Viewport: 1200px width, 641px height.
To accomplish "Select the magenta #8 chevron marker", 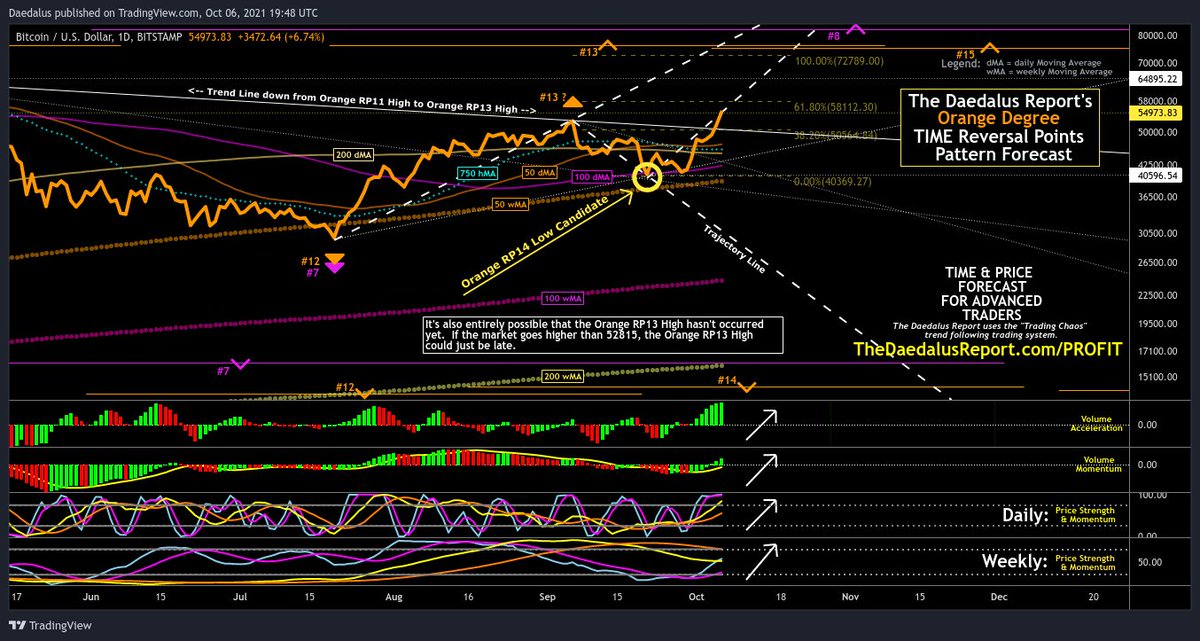I will pyautogui.click(x=856, y=28).
